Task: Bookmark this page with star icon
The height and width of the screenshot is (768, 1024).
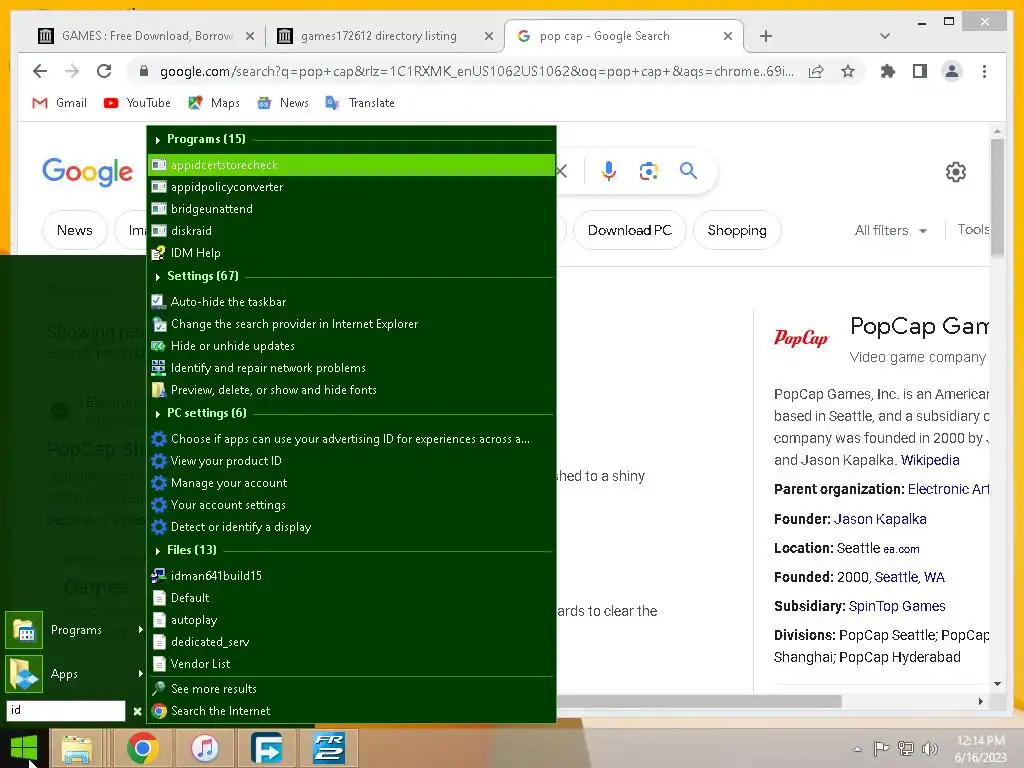Action: click(x=848, y=71)
